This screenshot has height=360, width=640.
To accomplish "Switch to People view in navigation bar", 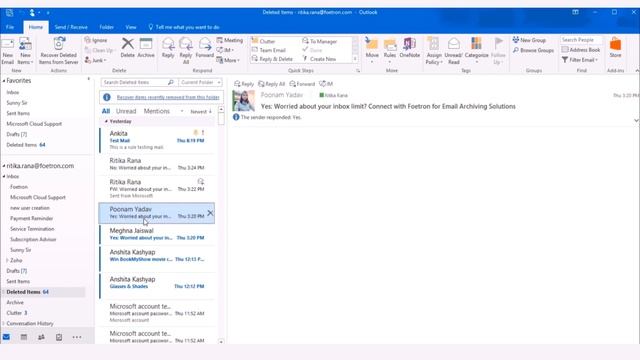I will coord(41,337).
